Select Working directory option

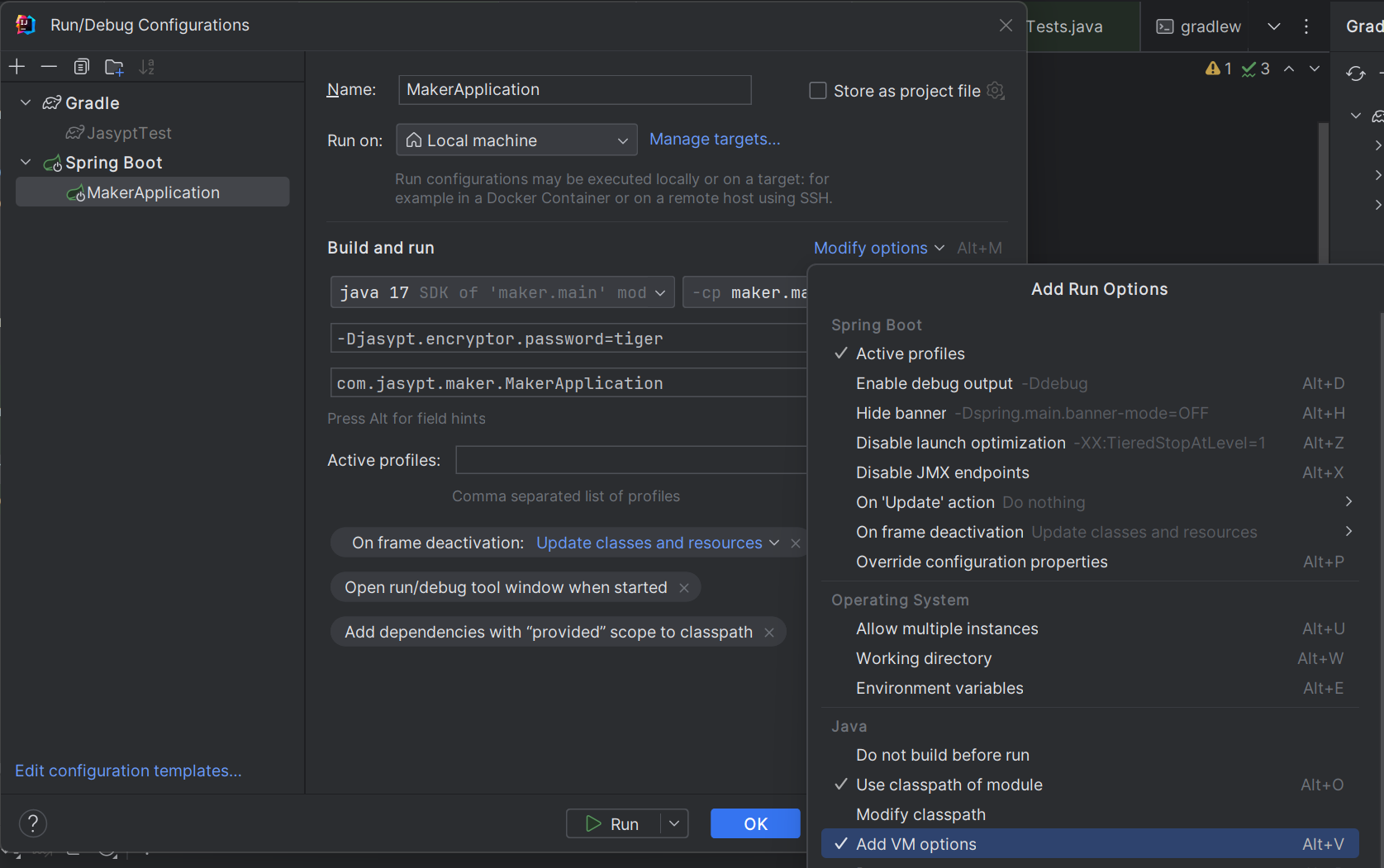[x=1090, y=658]
